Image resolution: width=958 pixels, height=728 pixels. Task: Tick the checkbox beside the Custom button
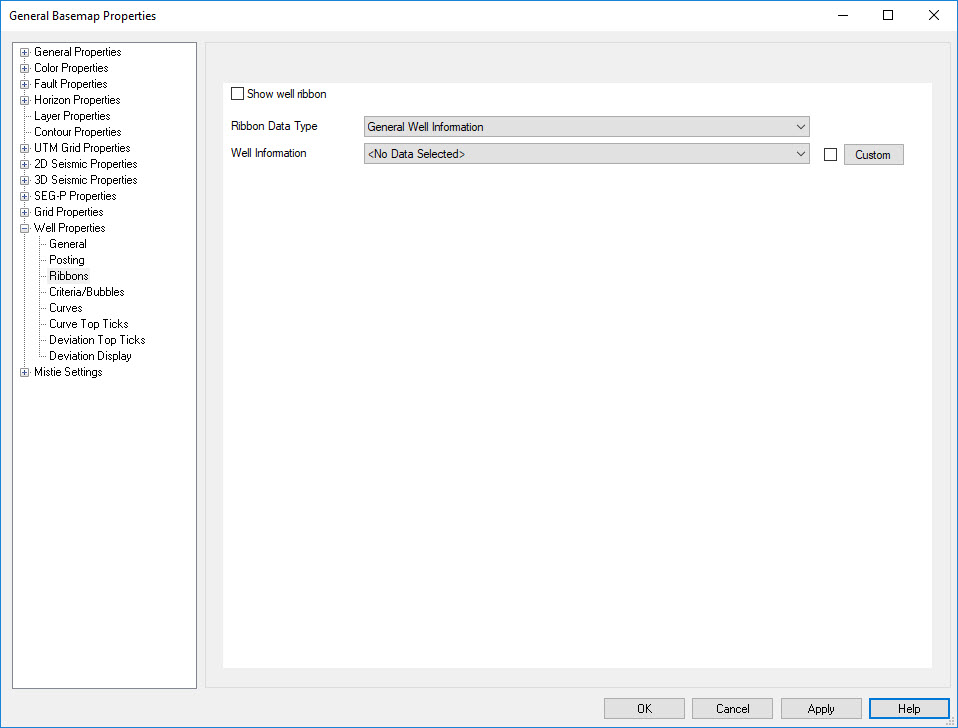[x=830, y=155]
